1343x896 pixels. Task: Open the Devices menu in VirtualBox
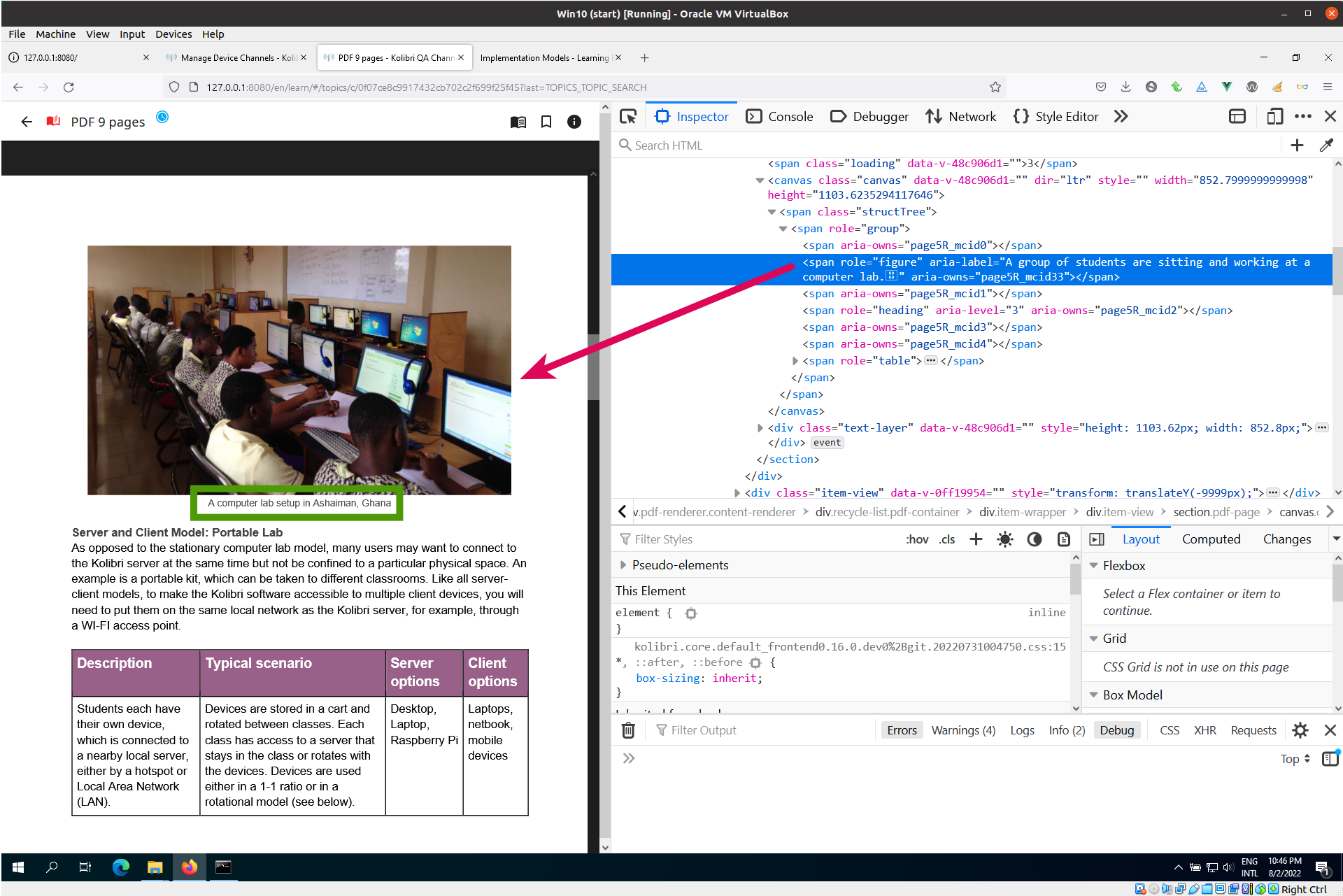click(x=173, y=34)
